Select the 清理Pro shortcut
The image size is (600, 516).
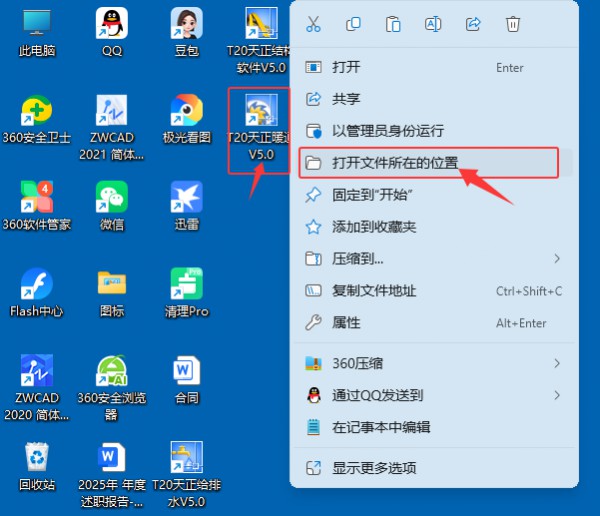click(x=187, y=293)
